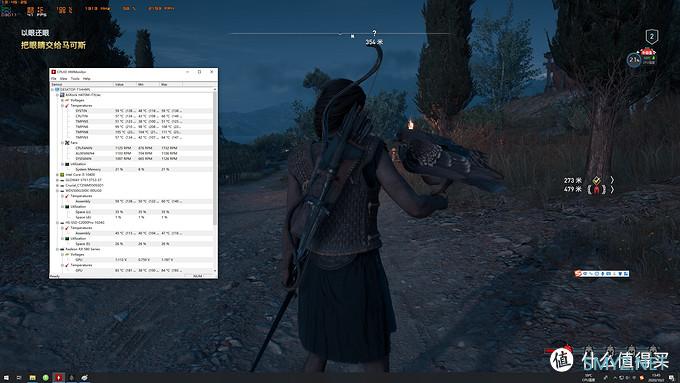Click the fan icon beside Fans
The height and width of the screenshot is (383, 680).
(x=67, y=143)
